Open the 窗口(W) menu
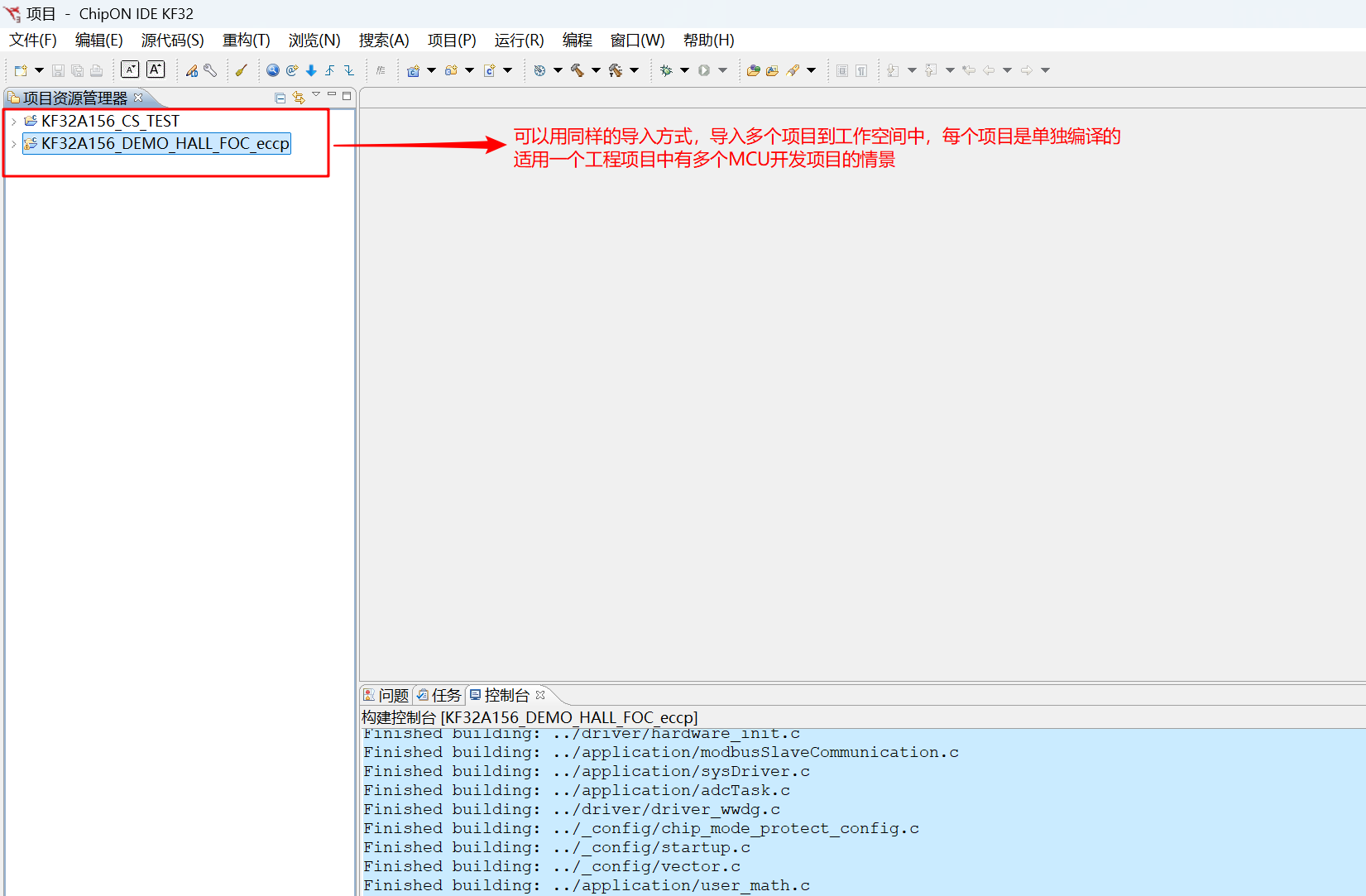Image resolution: width=1366 pixels, height=896 pixels. point(637,40)
